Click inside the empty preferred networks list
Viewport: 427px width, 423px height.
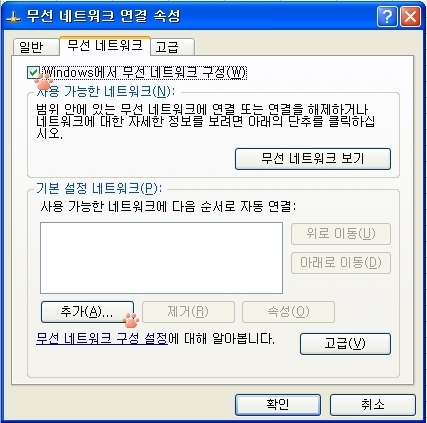click(161, 258)
